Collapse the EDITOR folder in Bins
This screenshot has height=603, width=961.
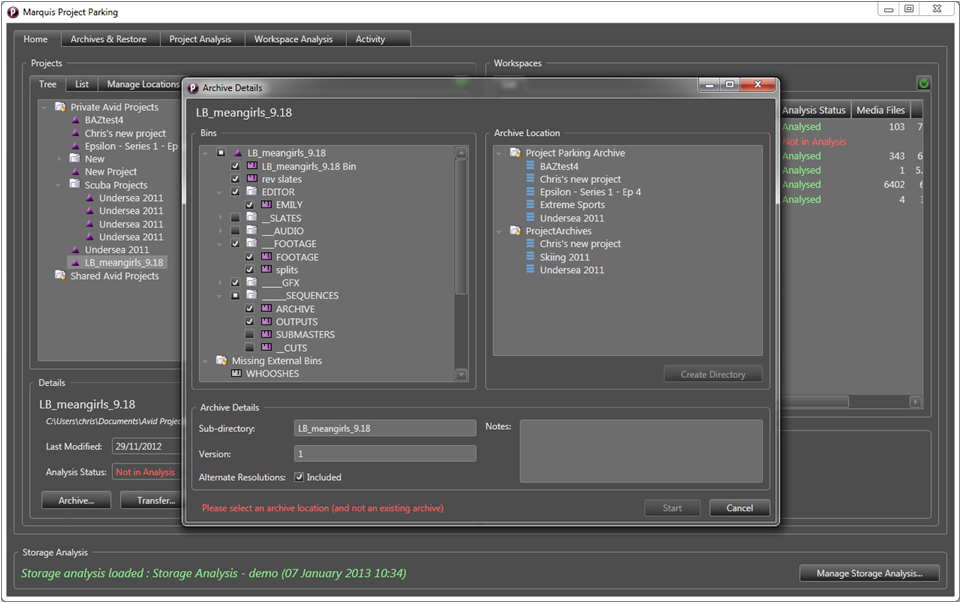click(x=220, y=192)
